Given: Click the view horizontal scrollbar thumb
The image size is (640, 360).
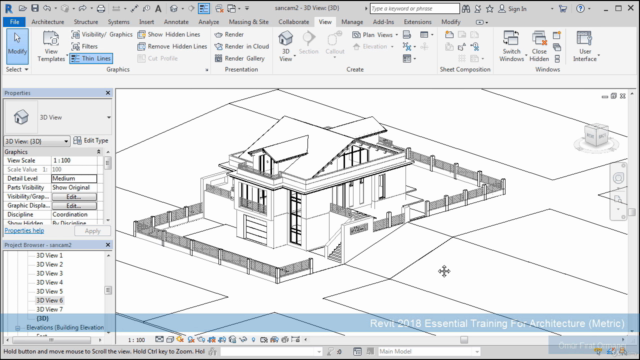Looking at the screenshot, I should tap(464, 340).
